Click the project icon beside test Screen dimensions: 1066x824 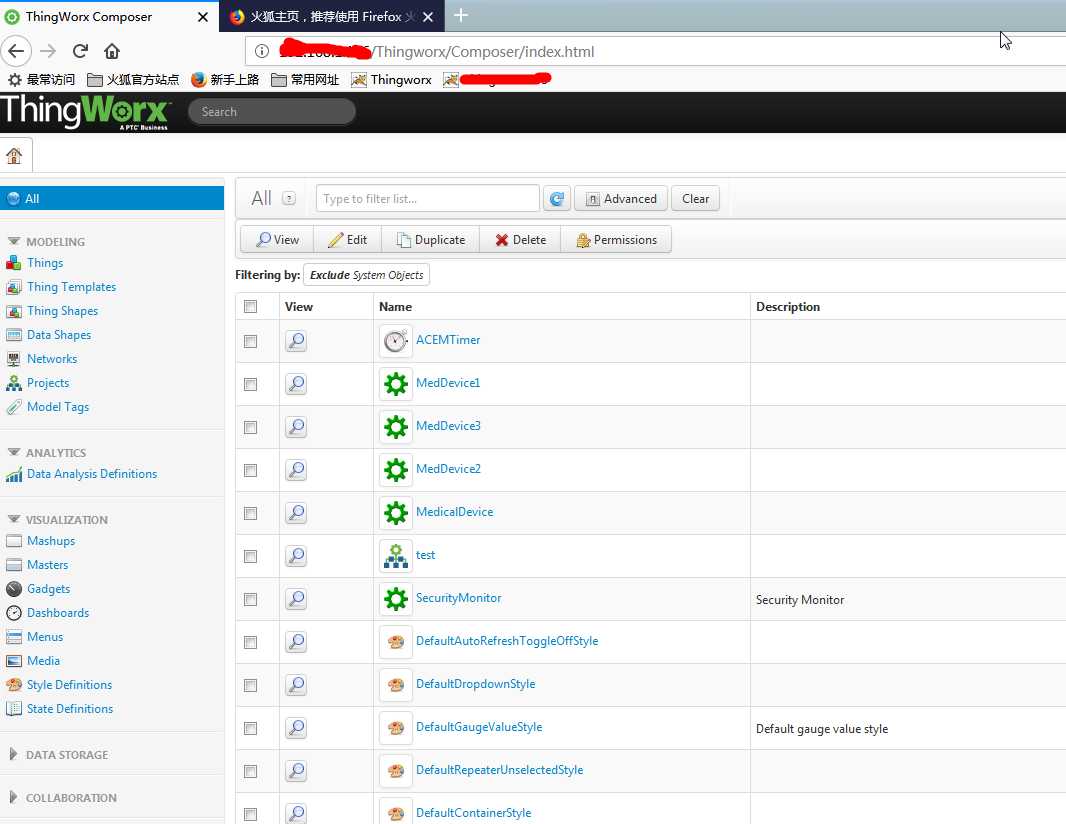[396, 555]
